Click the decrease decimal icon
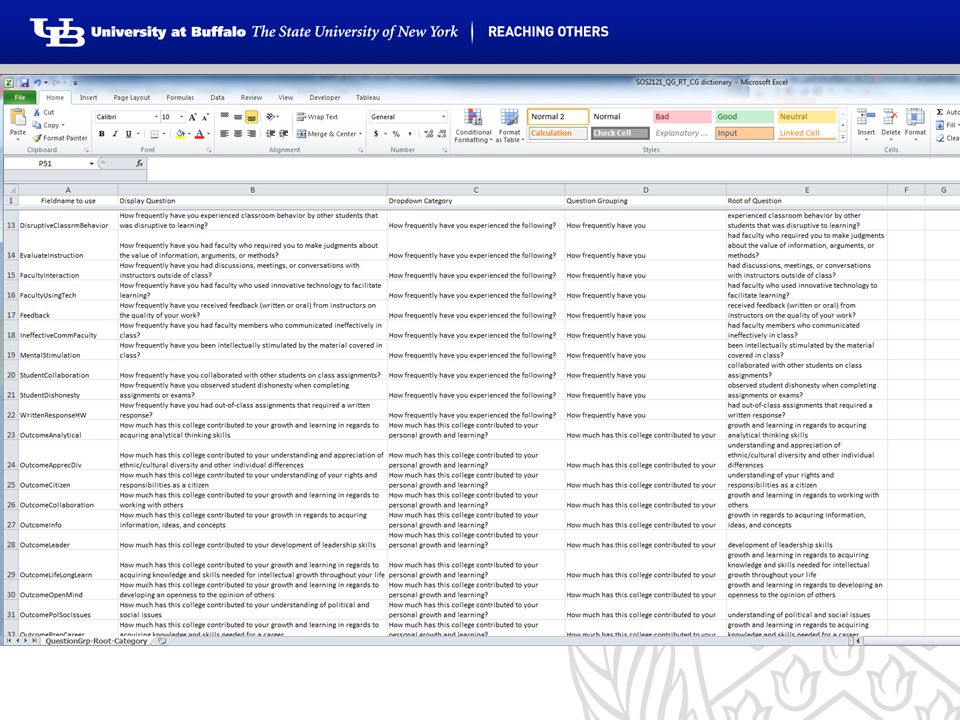Image resolution: width=960 pixels, height=720 pixels. [x=441, y=133]
